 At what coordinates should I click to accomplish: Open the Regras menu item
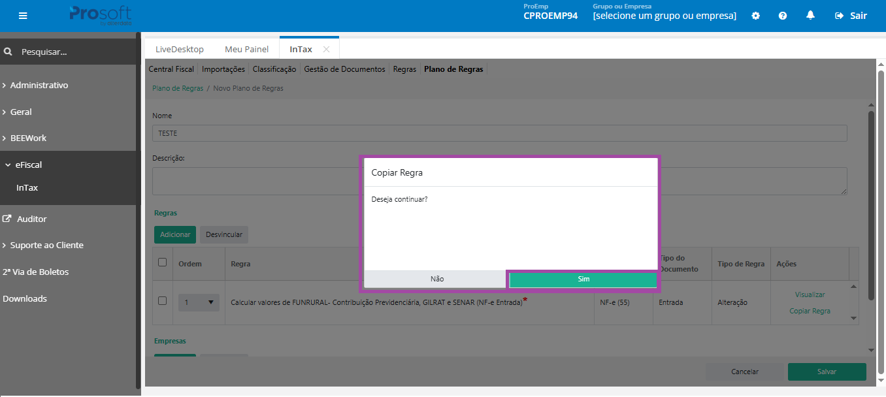405,69
